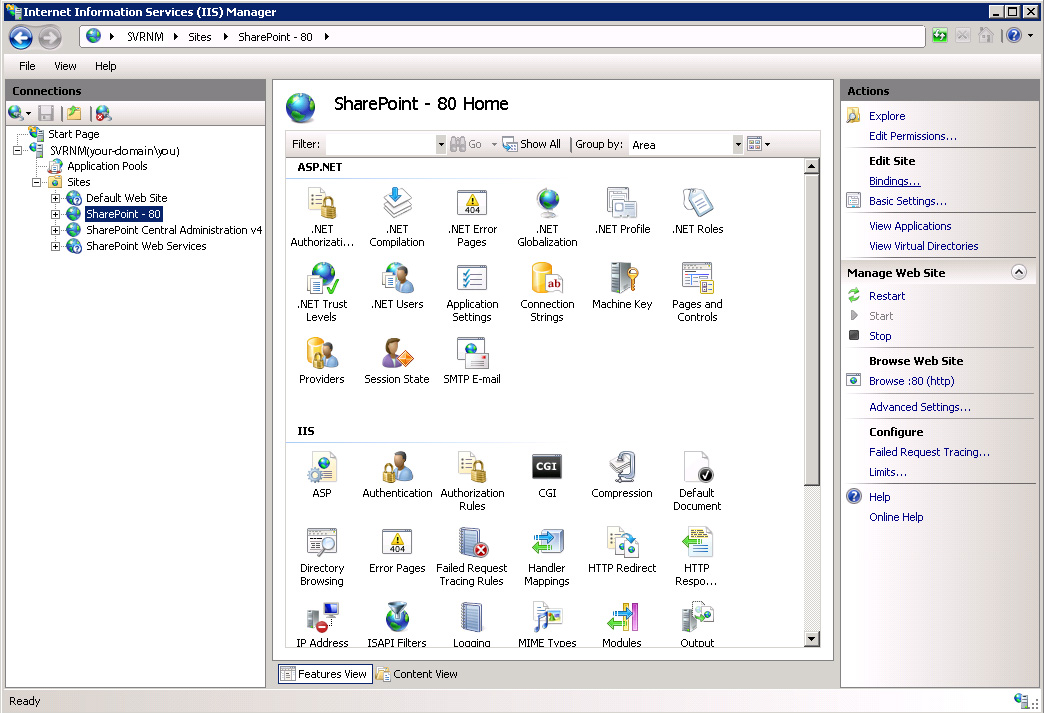Open Handler Mappings feature

547,557
